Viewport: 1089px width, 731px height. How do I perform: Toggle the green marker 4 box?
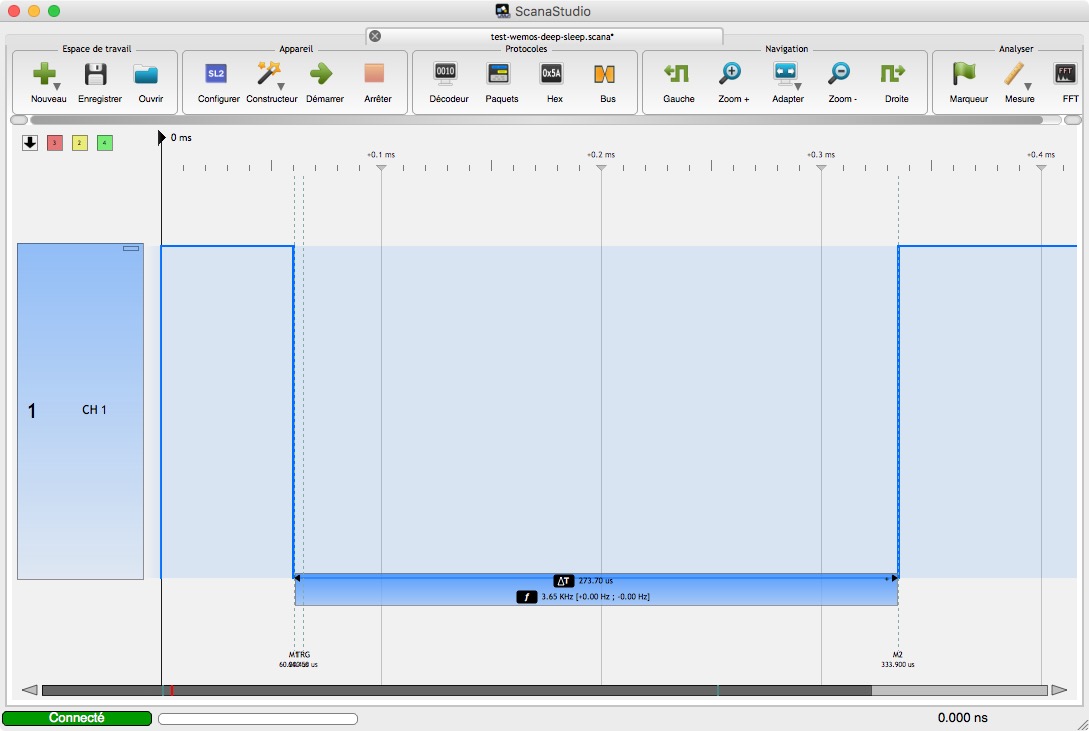tap(105, 143)
